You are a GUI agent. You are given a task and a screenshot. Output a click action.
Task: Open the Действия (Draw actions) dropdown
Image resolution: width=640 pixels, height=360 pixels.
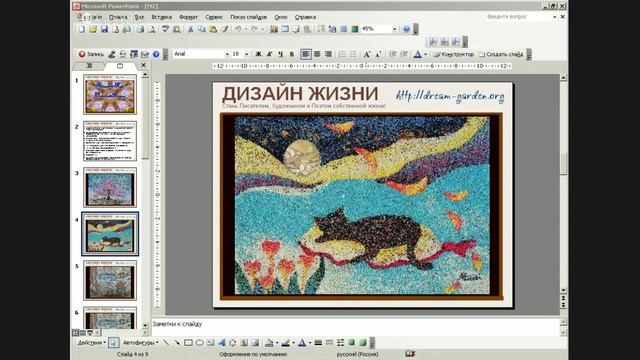pyautogui.click(x=92, y=342)
